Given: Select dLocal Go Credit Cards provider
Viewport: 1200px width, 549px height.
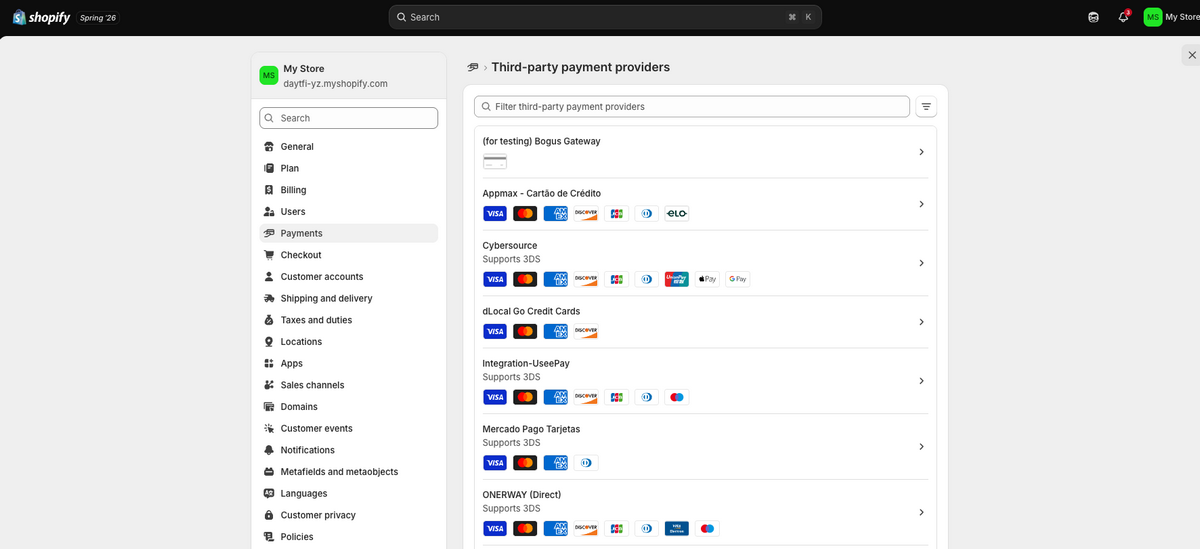Looking at the screenshot, I should [x=705, y=322].
